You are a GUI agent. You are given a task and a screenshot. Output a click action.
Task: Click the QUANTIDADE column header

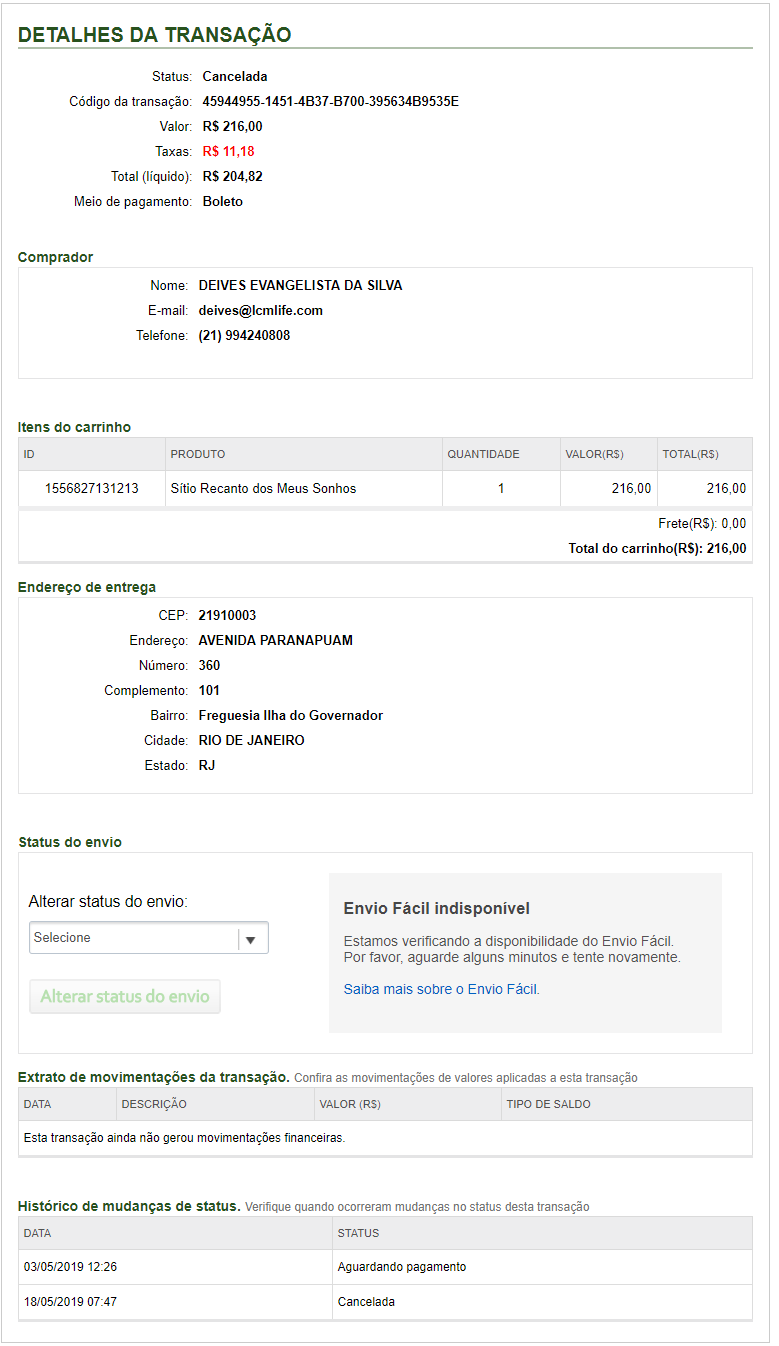[x=483, y=454]
